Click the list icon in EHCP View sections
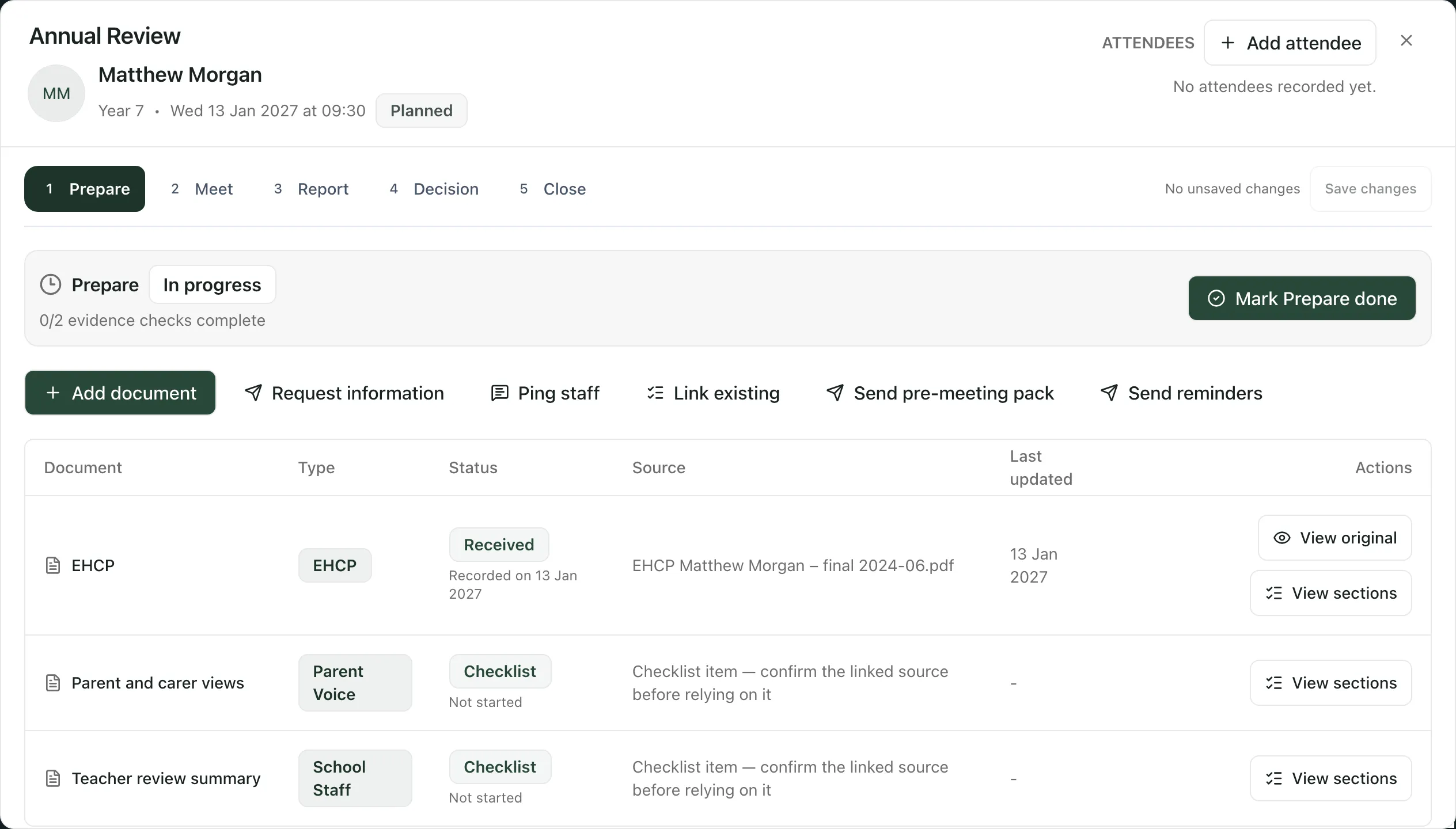Image resolution: width=1456 pixels, height=829 pixels. pos(1274,593)
